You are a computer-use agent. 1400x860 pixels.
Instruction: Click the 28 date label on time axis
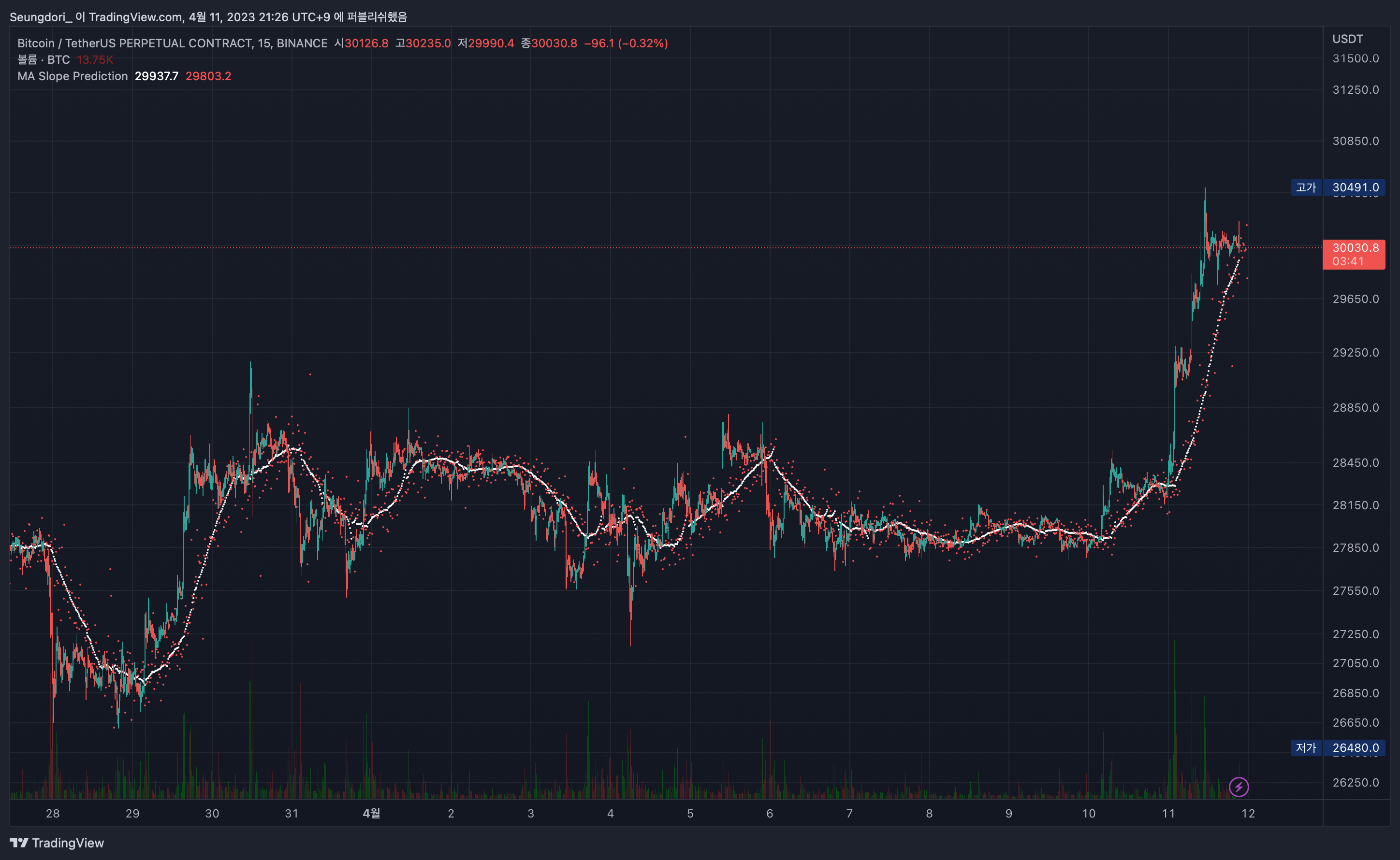(x=53, y=813)
